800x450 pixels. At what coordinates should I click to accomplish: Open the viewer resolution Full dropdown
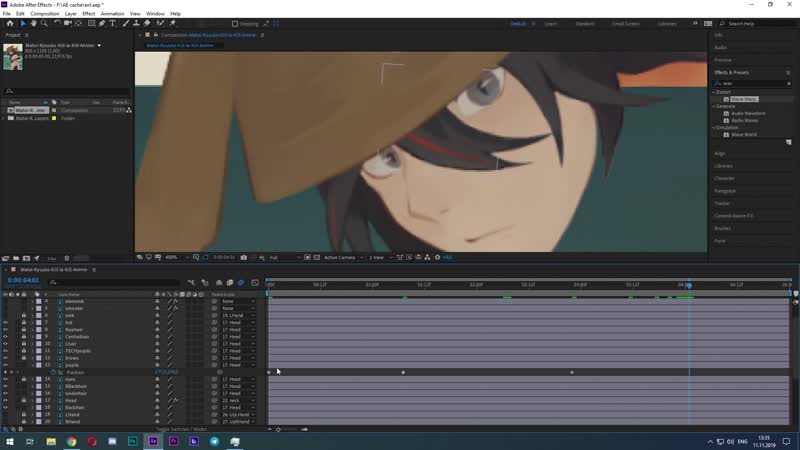pos(283,258)
